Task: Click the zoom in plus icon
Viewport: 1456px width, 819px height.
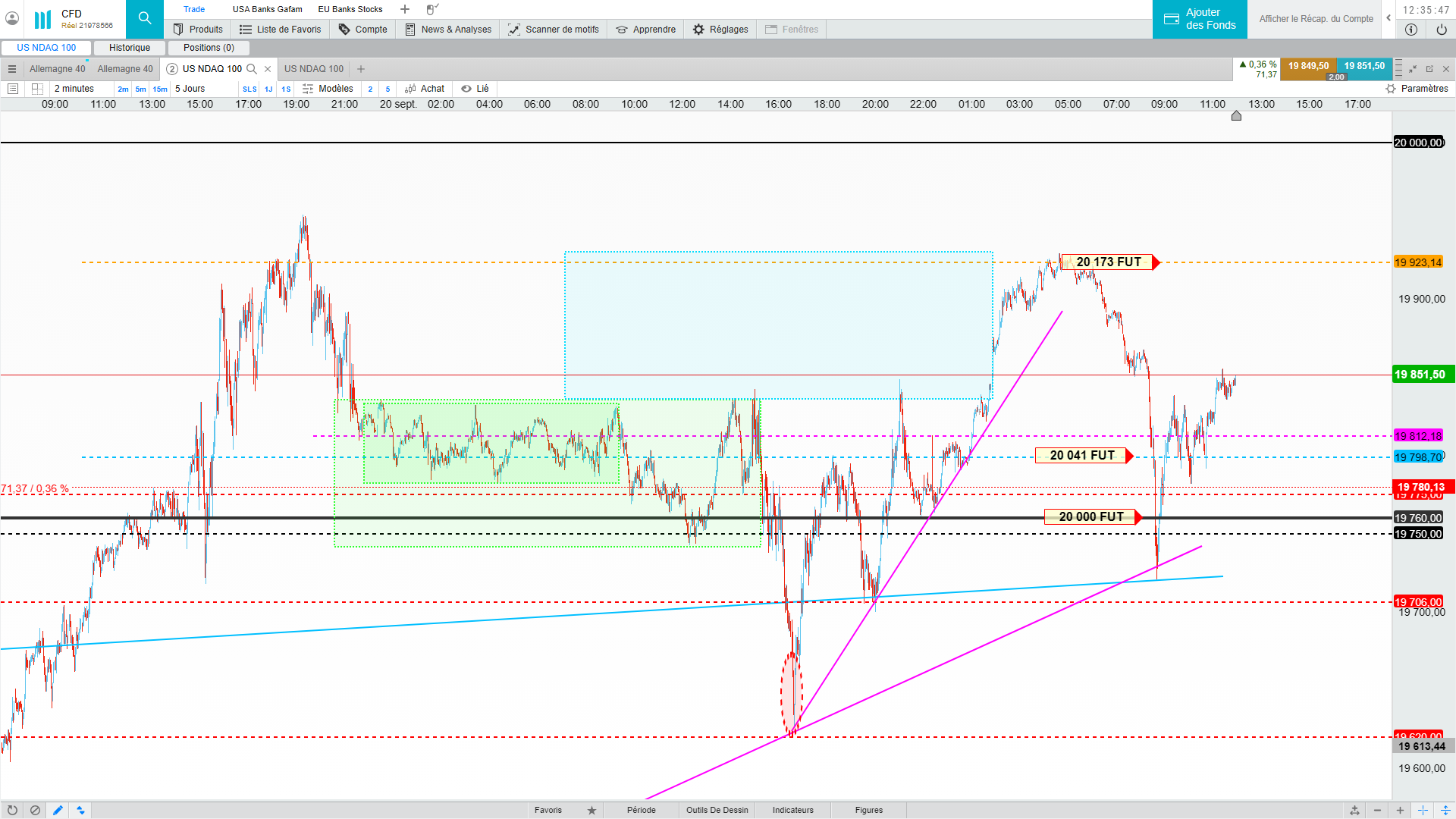Action: (1400, 810)
